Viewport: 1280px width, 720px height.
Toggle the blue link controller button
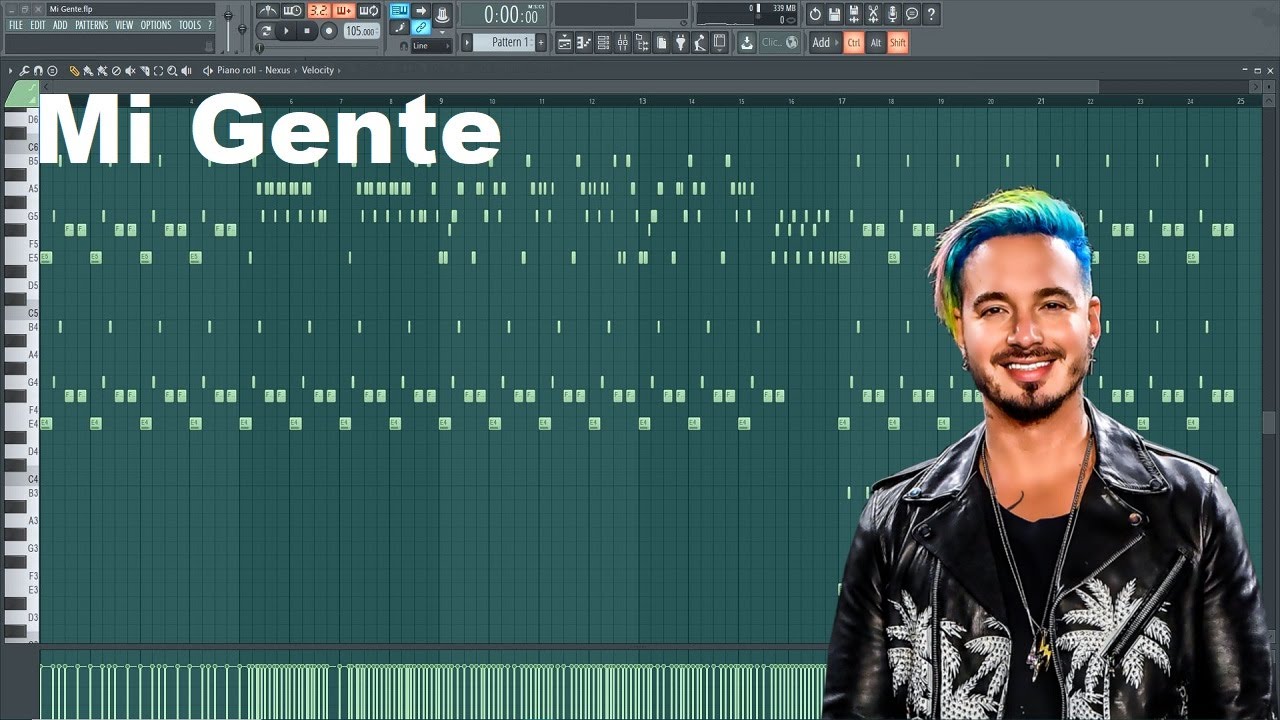(421, 27)
